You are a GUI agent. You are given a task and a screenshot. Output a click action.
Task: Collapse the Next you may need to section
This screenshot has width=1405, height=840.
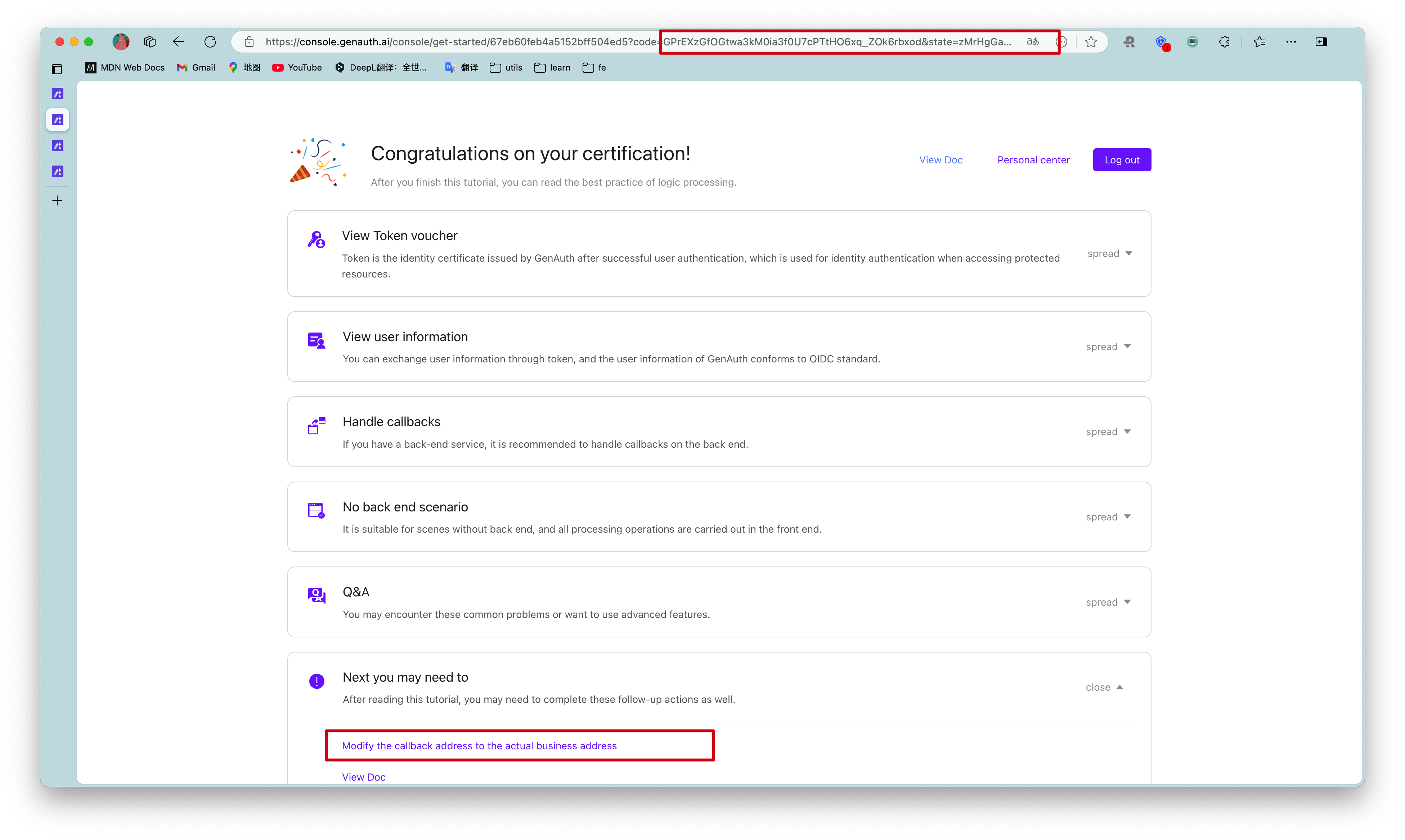pyautogui.click(x=1104, y=687)
